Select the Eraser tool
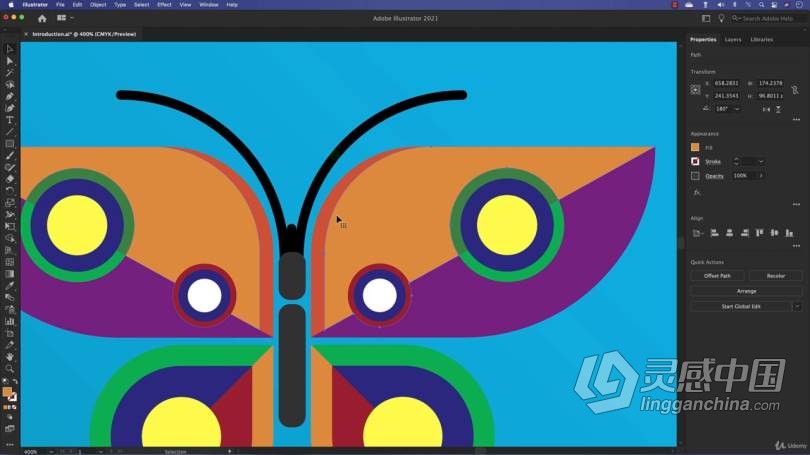Image resolution: width=810 pixels, height=455 pixels. coord(10,179)
